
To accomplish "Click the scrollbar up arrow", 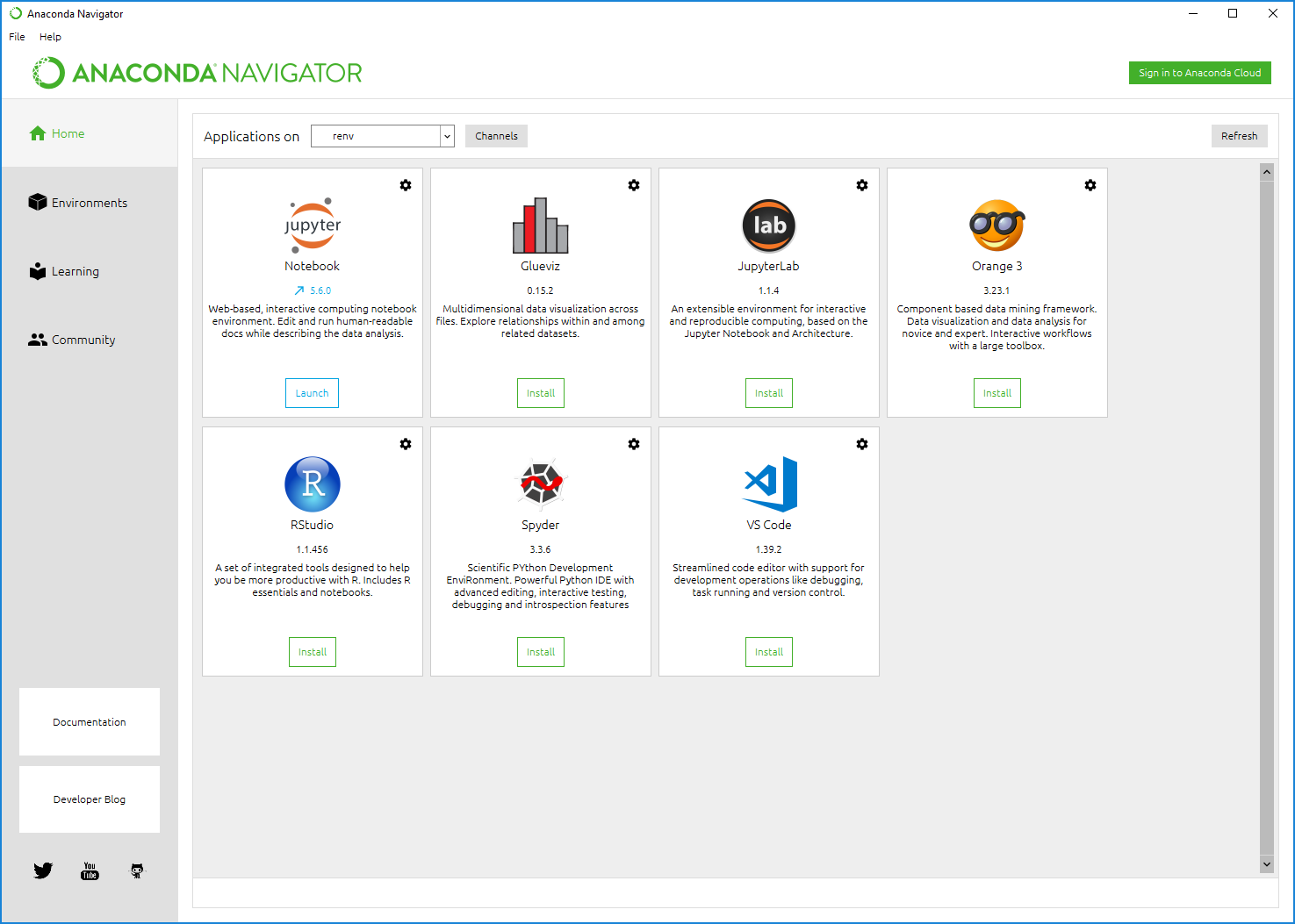I will 1266,172.
